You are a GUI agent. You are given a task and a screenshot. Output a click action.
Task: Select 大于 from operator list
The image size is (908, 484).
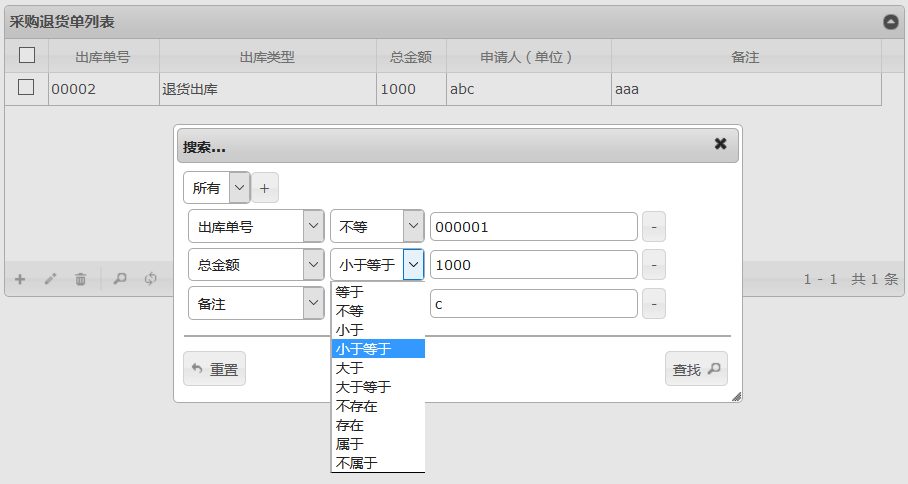tap(378, 368)
